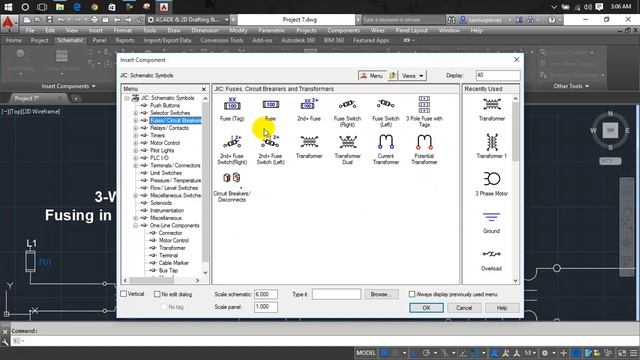The image size is (640, 360).
Task: Select Limit Switches in the menu tree
Action: 166,173
